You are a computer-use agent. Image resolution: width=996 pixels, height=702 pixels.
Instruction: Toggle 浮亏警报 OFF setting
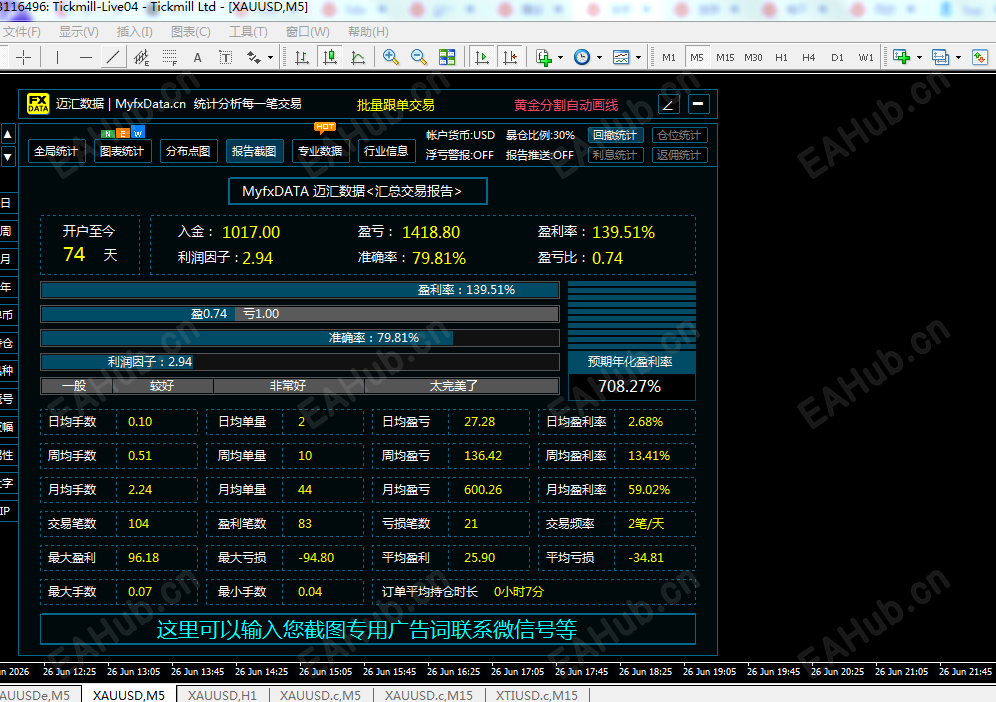pyautogui.click(x=460, y=155)
